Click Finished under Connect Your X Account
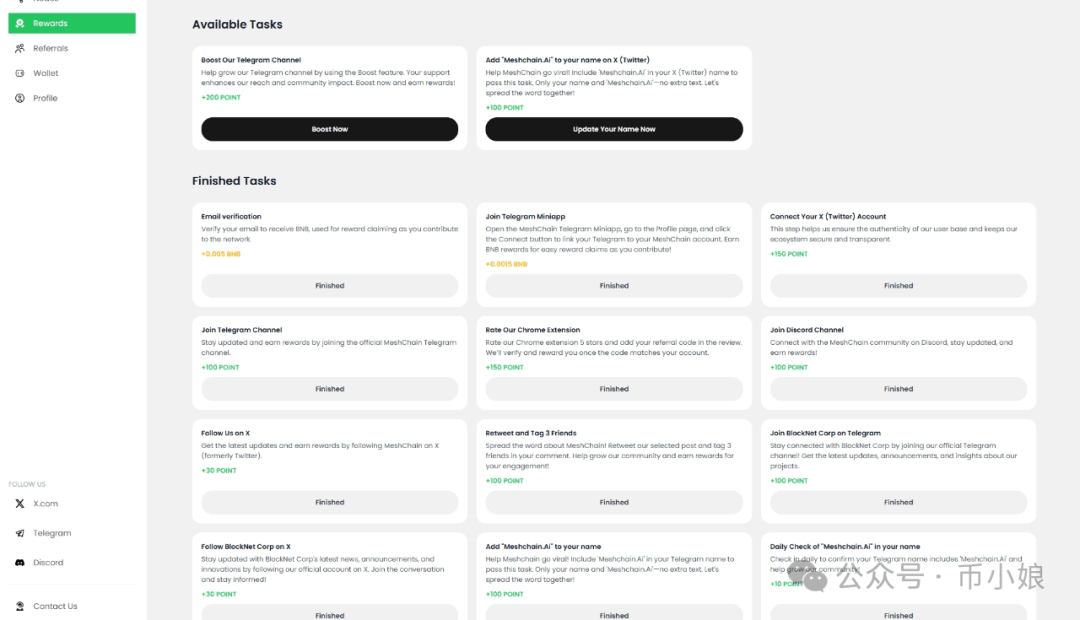Viewport: 1080px width, 620px height. 898,285
